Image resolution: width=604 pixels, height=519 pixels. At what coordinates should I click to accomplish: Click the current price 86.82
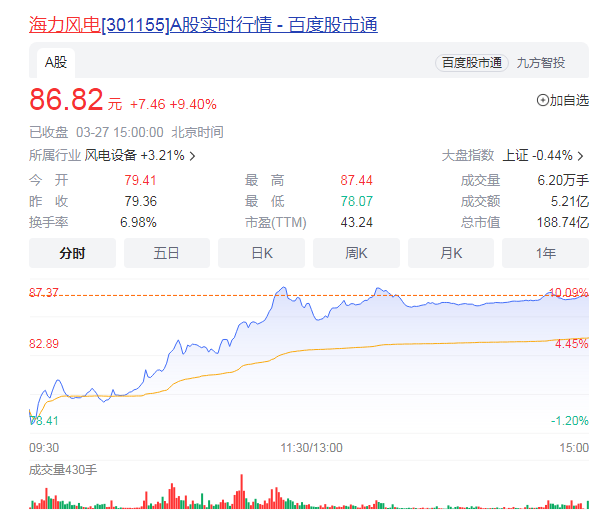tap(66, 101)
